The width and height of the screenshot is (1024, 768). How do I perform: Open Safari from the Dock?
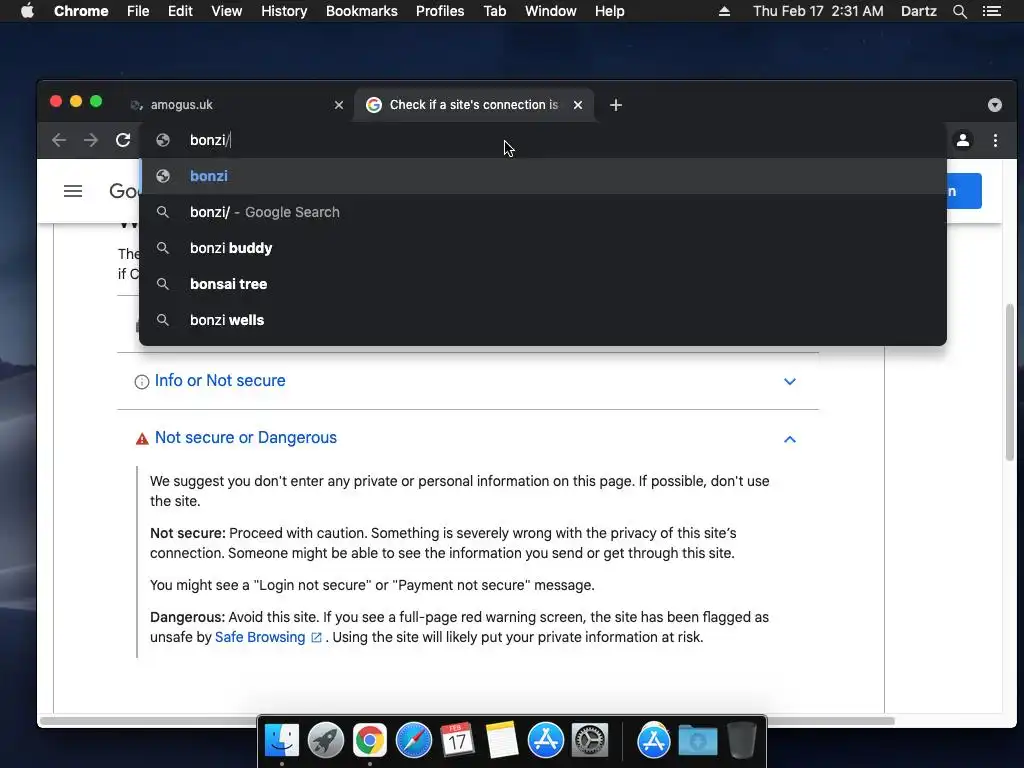point(413,740)
